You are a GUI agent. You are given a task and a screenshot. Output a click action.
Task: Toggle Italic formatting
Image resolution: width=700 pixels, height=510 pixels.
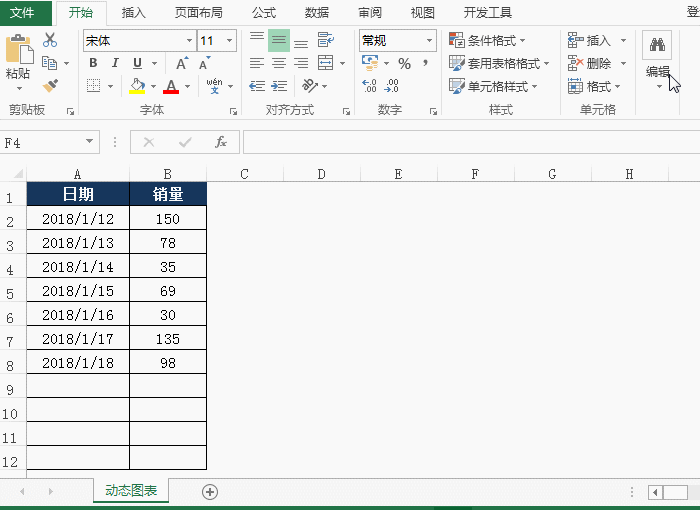[115, 63]
